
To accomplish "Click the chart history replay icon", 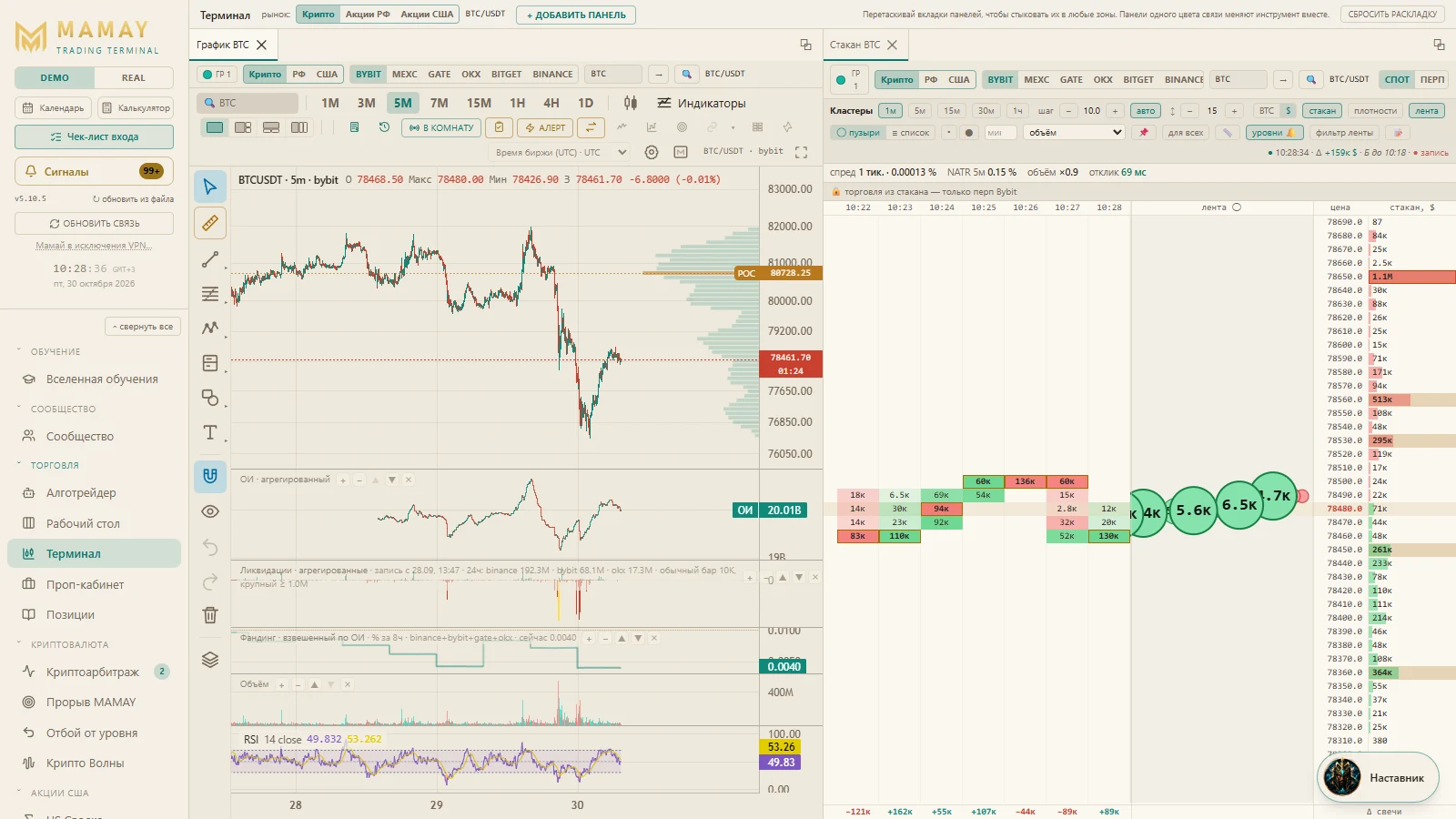I will [384, 127].
